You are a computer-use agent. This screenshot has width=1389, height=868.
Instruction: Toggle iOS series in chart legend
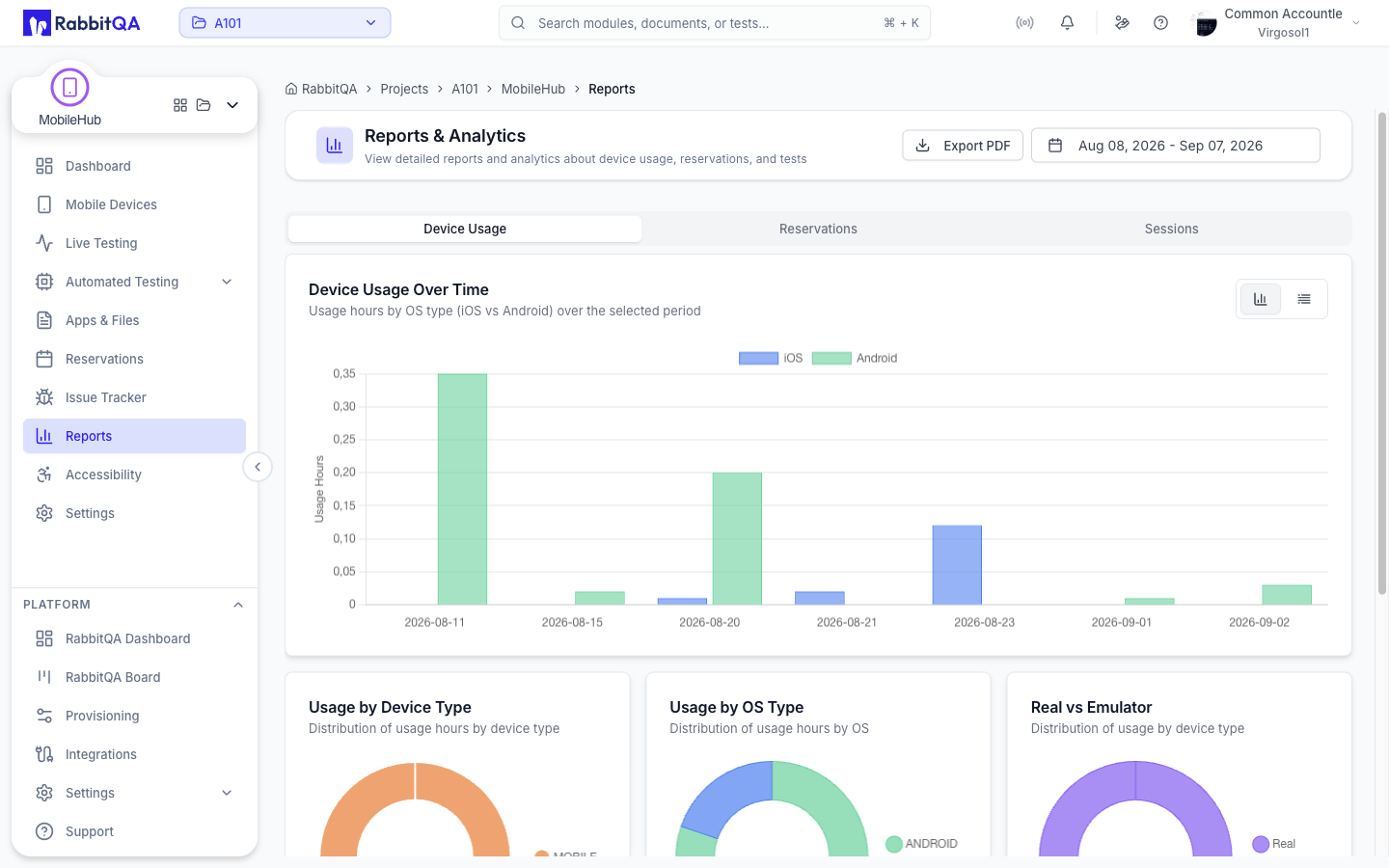coord(771,358)
